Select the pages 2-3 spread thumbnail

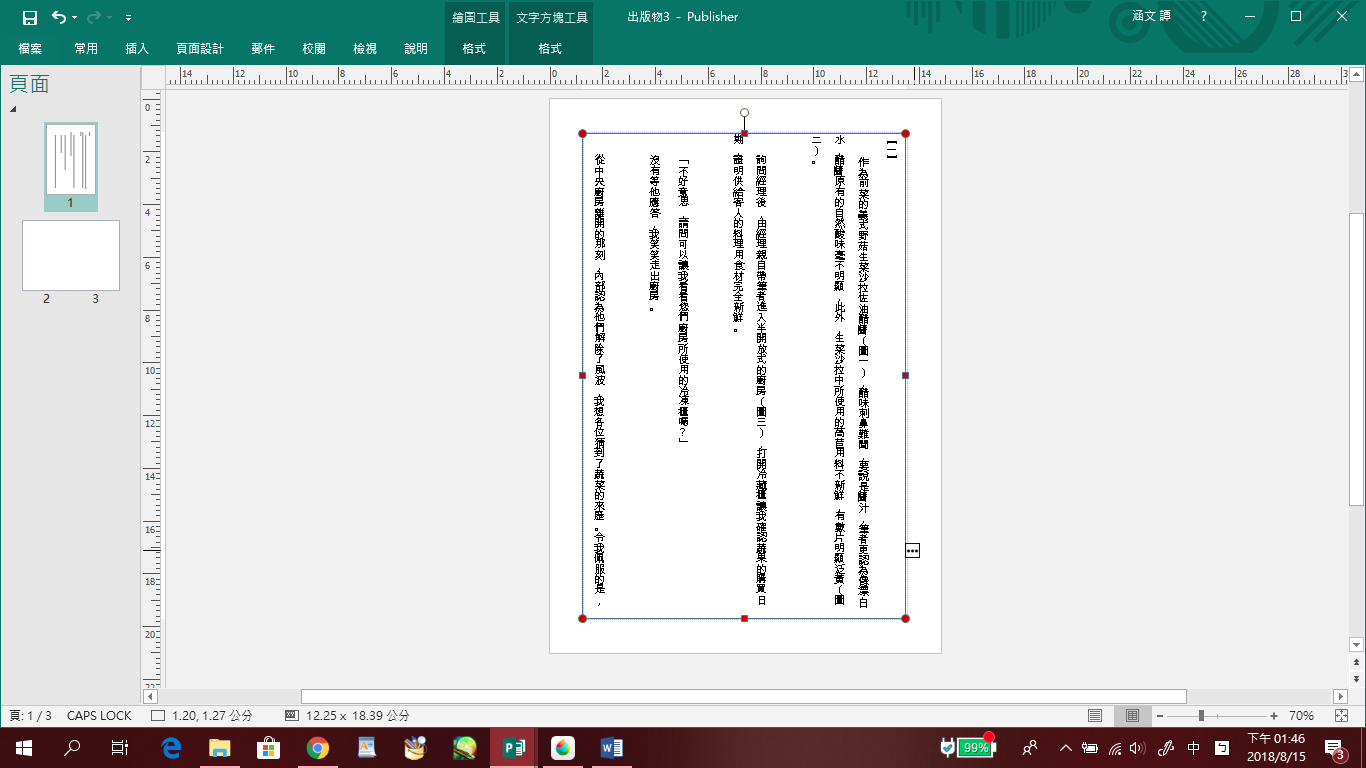tap(71, 255)
